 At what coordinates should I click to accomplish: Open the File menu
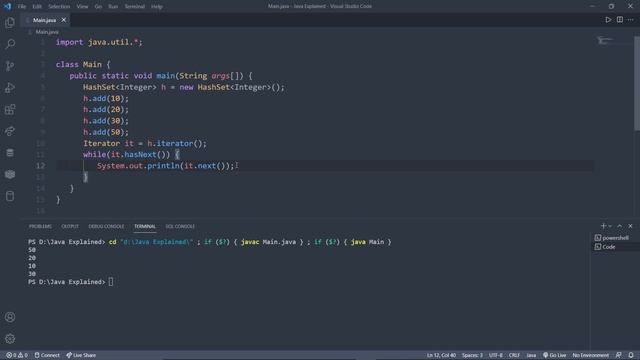coord(22,7)
